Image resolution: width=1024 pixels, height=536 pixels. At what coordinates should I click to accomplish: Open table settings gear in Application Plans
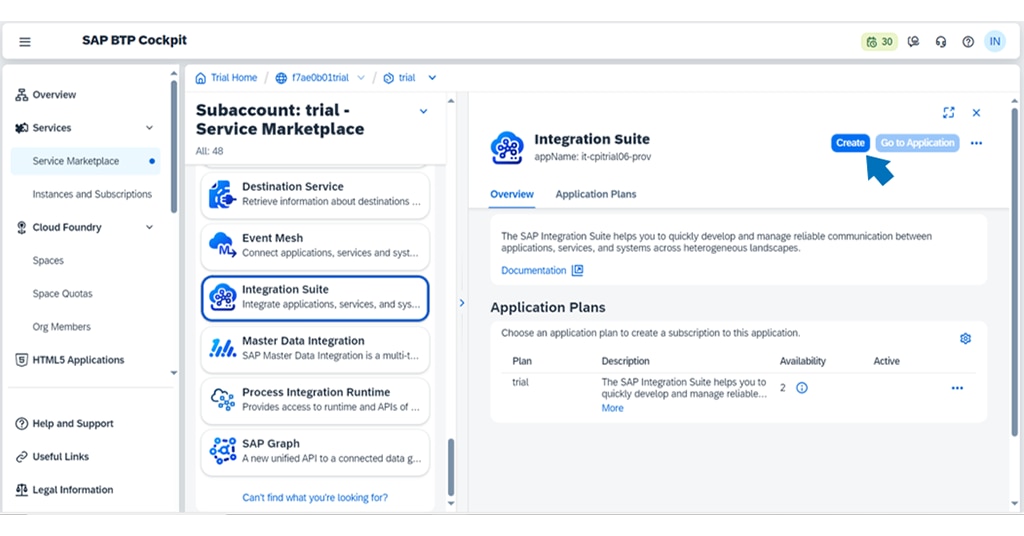[965, 338]
